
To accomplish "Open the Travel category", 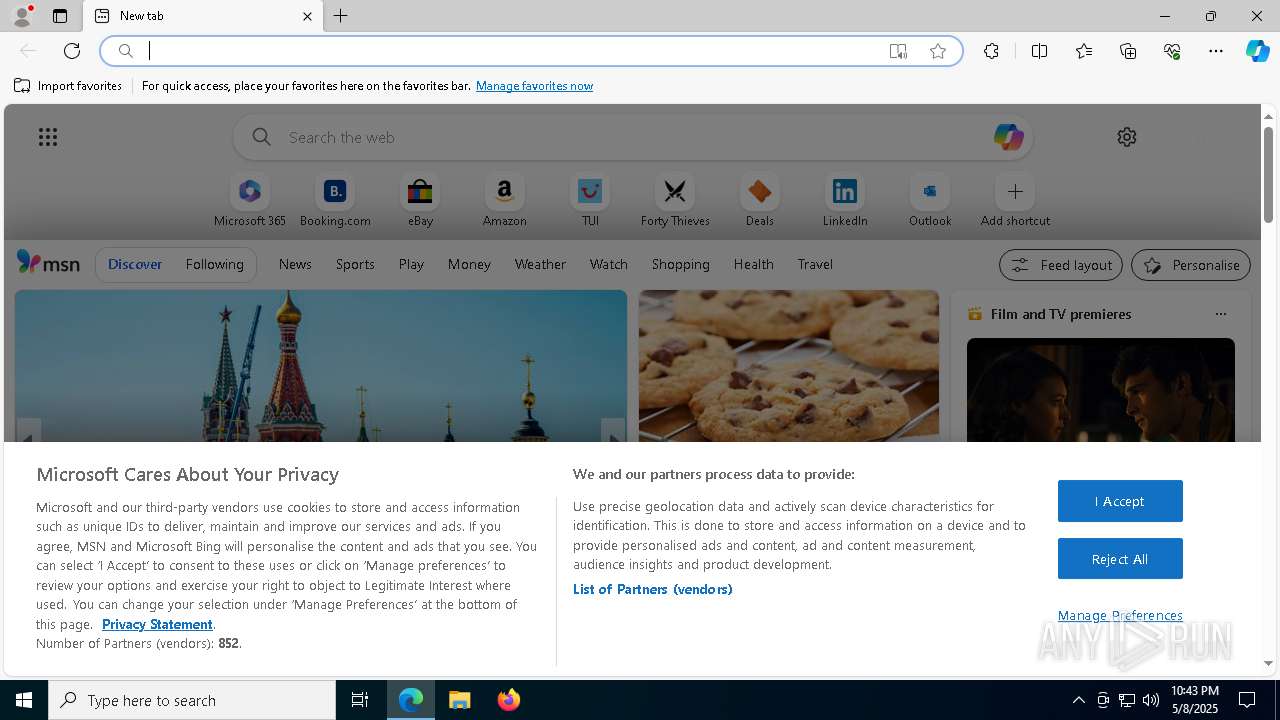I will pos(815,264).
